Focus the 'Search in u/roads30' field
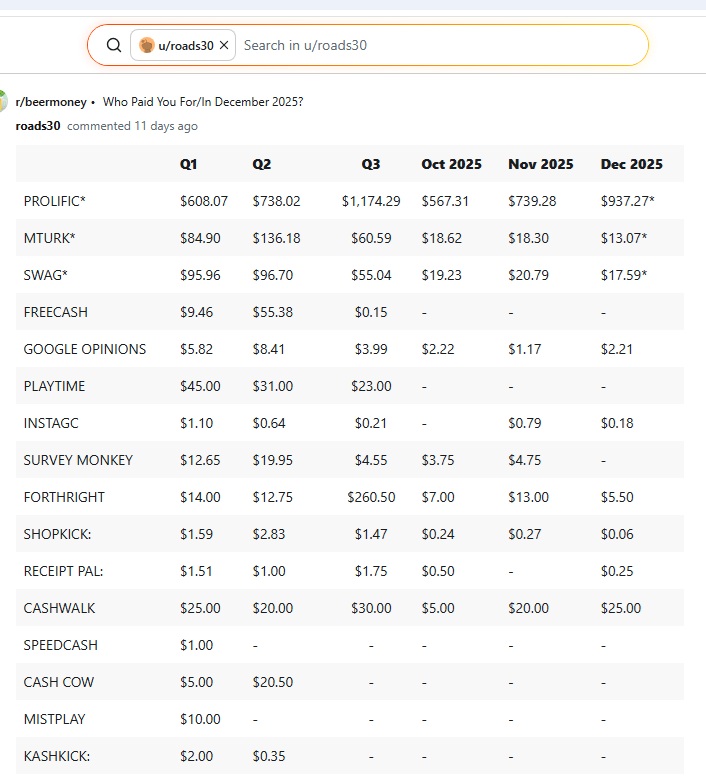This screenshot has height=779, width=706. click(x=440, y=45)
